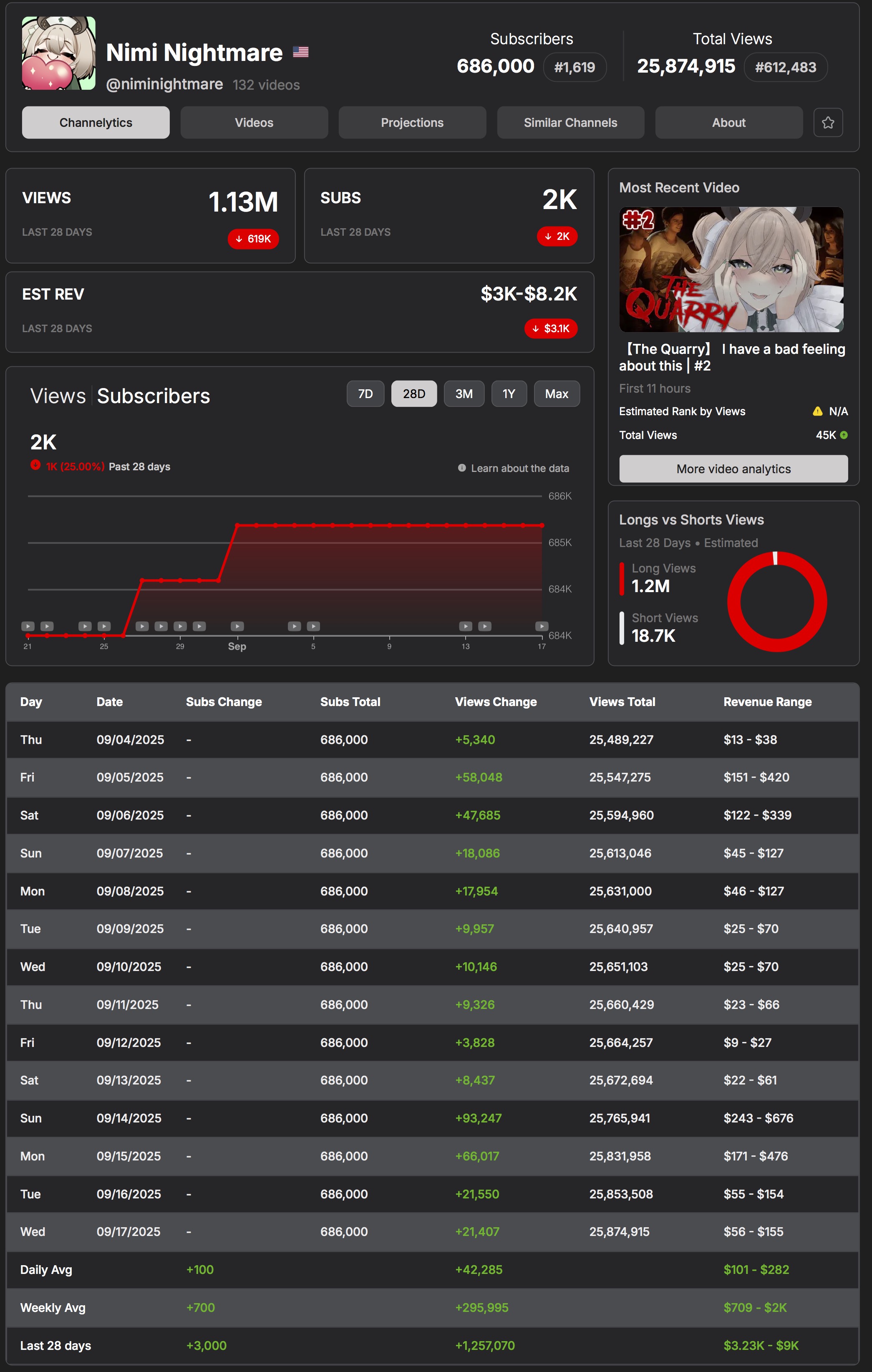This screenshot has width=872, height=1372.
Task: Click the white Short Views legend bar
Action: point(622,628)
